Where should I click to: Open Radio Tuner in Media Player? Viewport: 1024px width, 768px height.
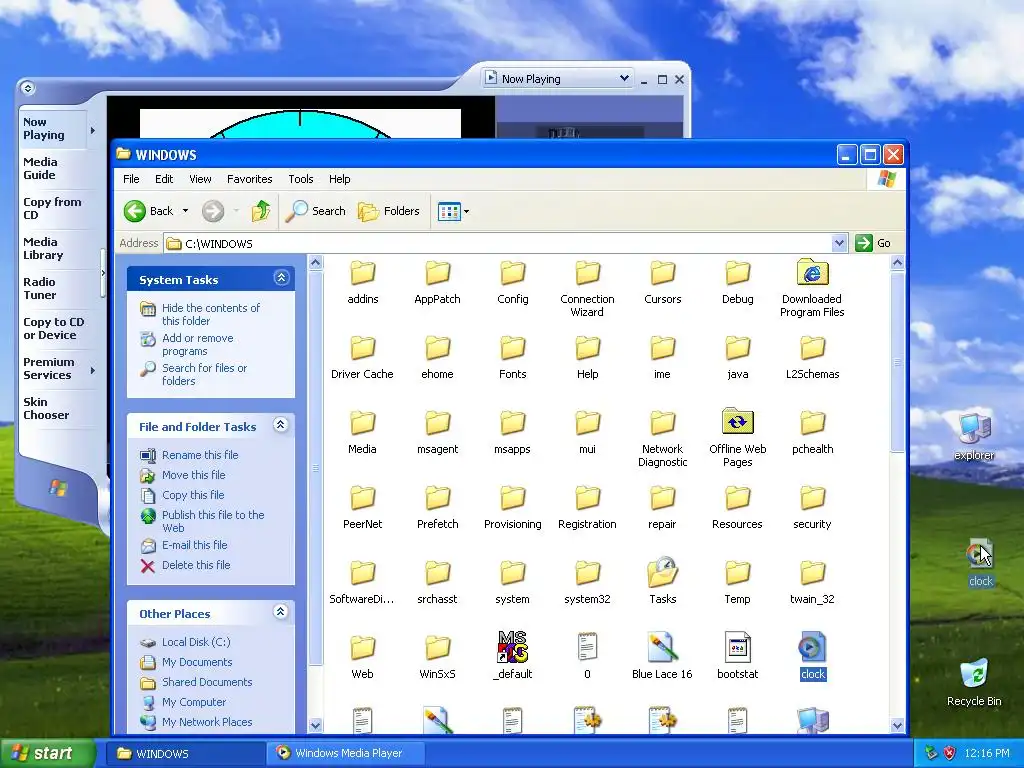(x=40, y=289)
